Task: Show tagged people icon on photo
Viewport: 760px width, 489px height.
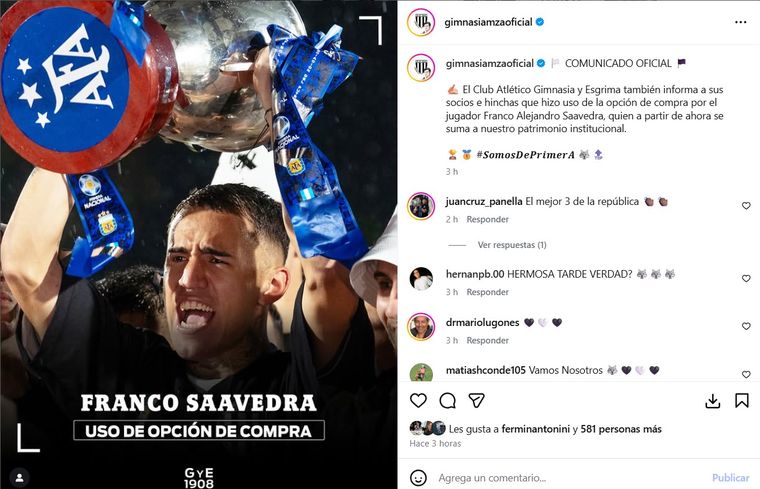Action: point(20,478)
